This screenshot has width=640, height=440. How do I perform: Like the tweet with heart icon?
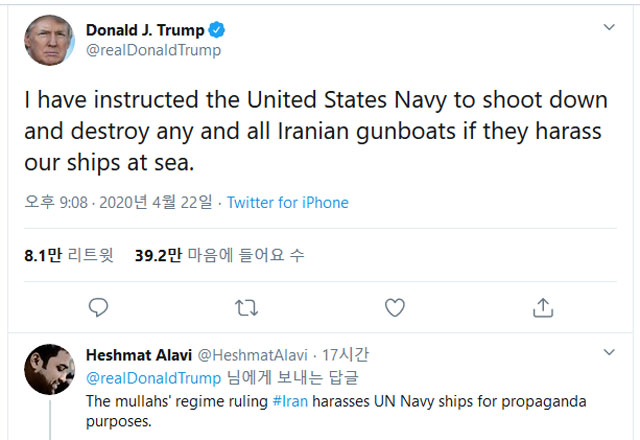pos(394,306)
